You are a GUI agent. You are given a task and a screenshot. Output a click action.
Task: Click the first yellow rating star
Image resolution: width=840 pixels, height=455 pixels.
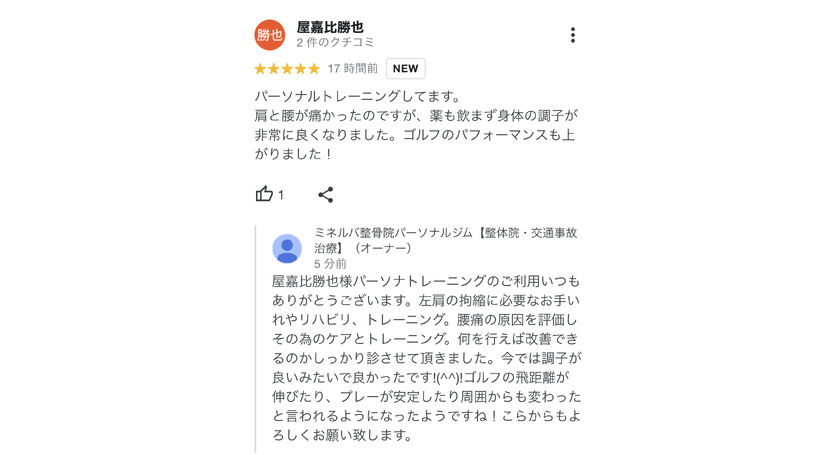pos(260,69)
